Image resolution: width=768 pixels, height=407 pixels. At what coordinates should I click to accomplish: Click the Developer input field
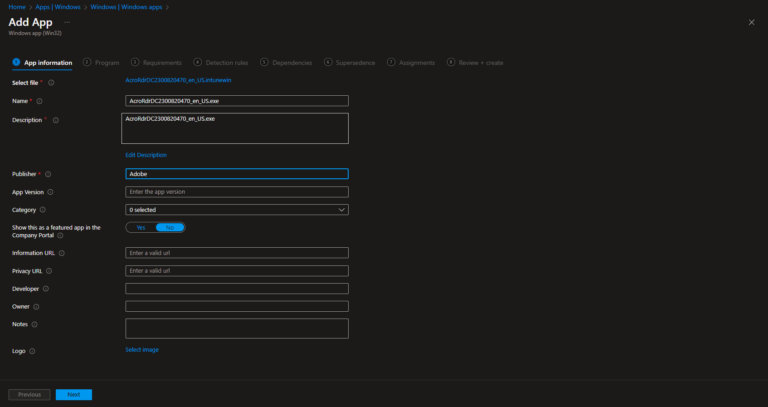[237, 289]
